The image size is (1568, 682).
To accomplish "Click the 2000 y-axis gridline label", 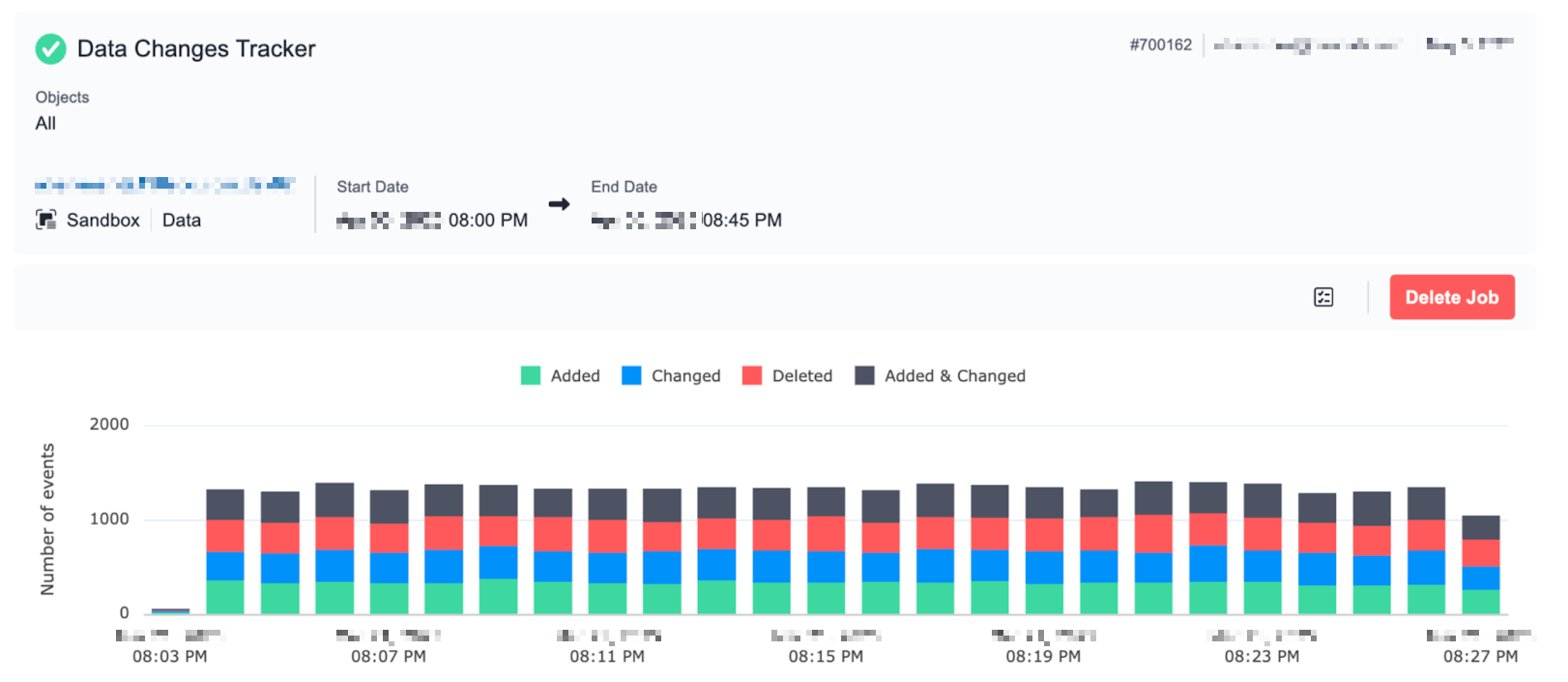I will pos(109,424).
